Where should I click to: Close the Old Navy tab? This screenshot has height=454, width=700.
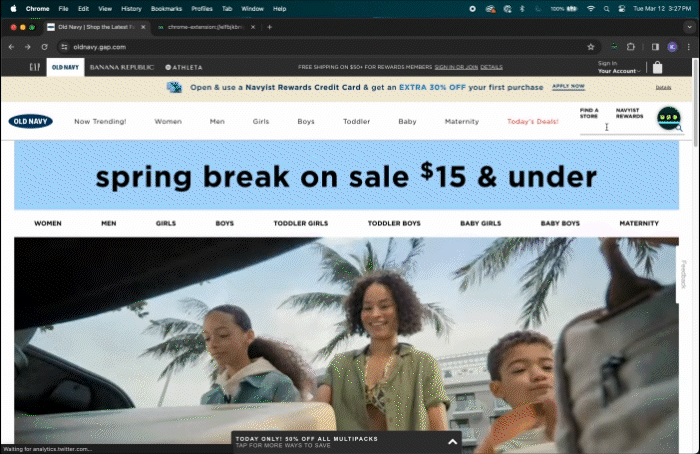(x=143, y=27)
